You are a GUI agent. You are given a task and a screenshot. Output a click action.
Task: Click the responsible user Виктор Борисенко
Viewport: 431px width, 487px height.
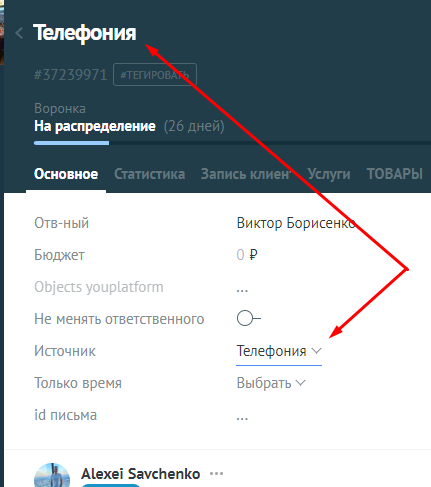click(x=296, y=223)
